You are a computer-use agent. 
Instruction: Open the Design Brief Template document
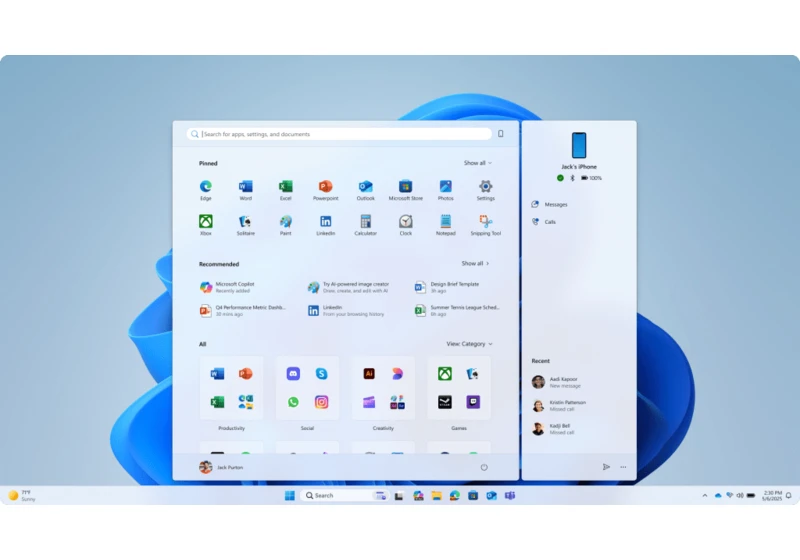tap(447, 287)
